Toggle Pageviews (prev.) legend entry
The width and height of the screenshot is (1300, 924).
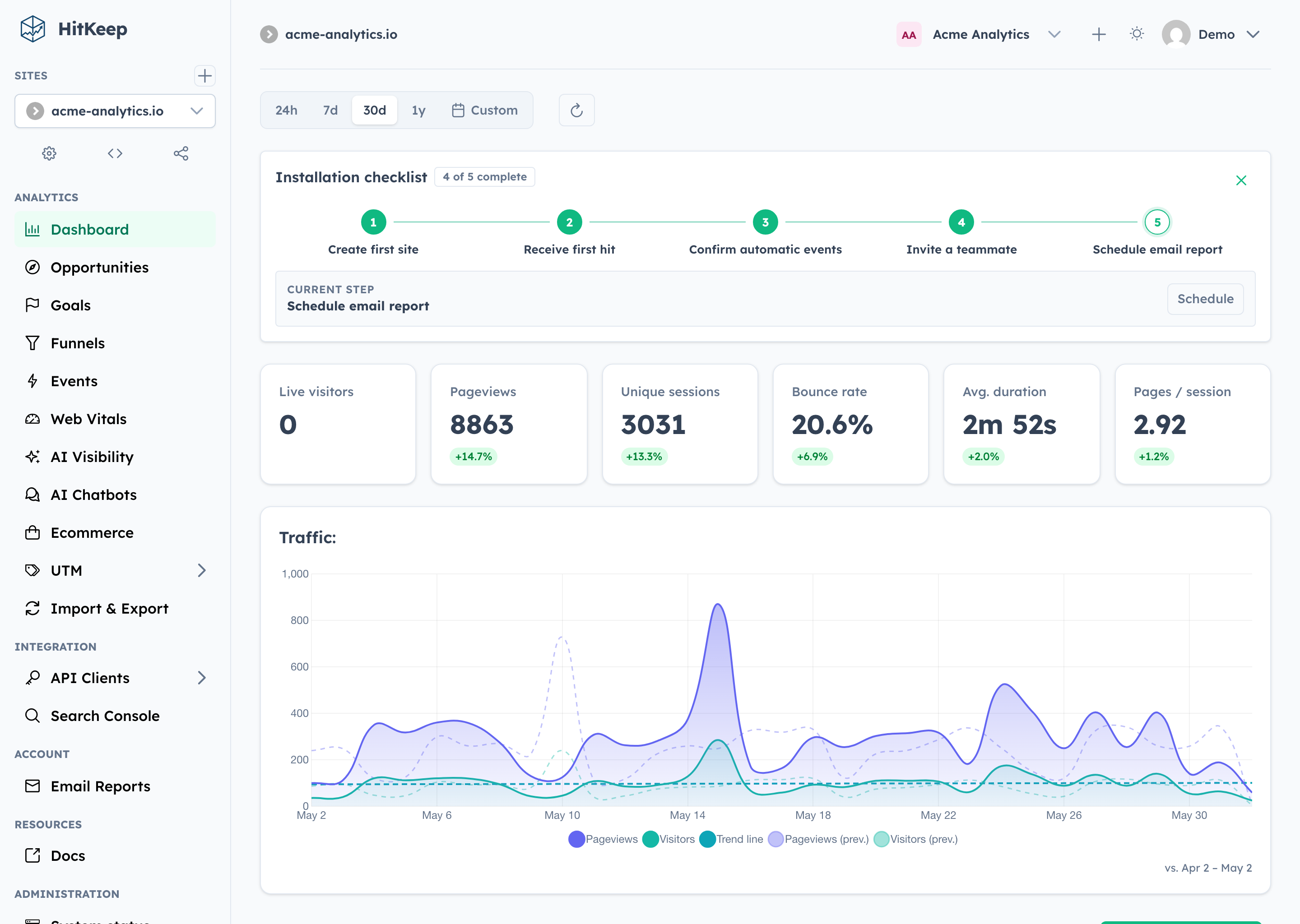pos(818,839)
